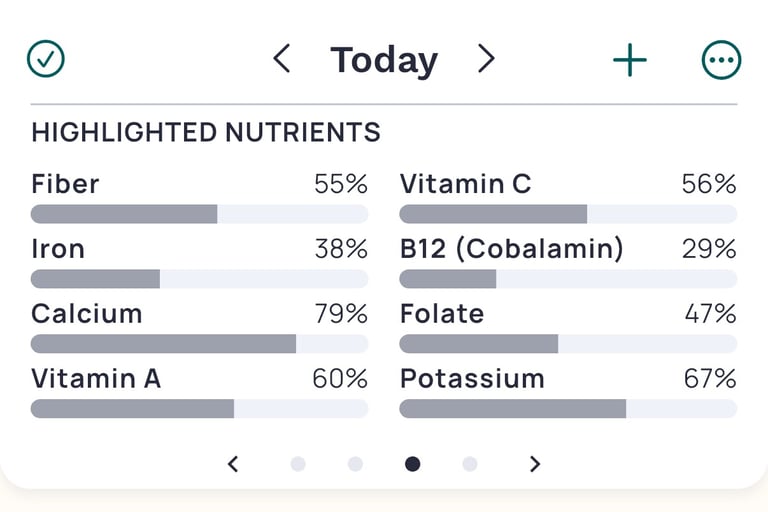
Task: Open the more options ellipsis menu
Action: tap(721, 60)
